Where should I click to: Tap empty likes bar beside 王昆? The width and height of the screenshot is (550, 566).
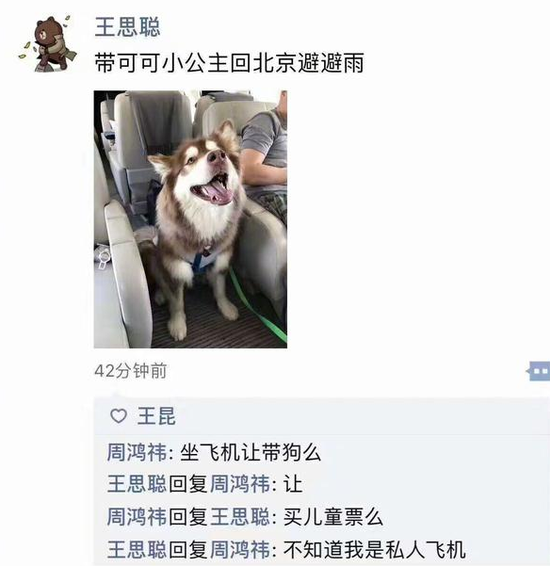(x=361, y=416)
